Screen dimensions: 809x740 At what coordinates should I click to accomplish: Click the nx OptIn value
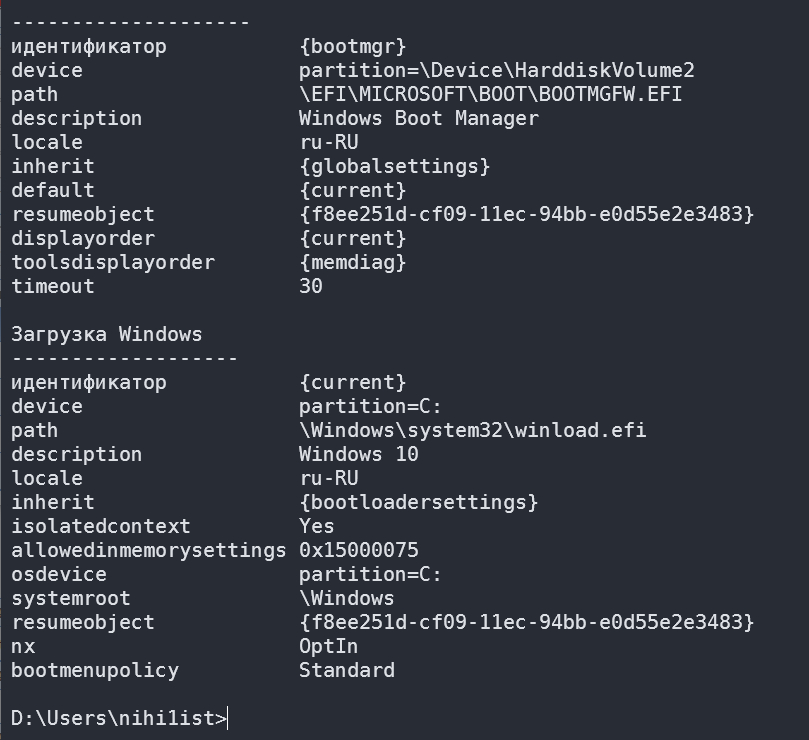click(x=328, y=647)
